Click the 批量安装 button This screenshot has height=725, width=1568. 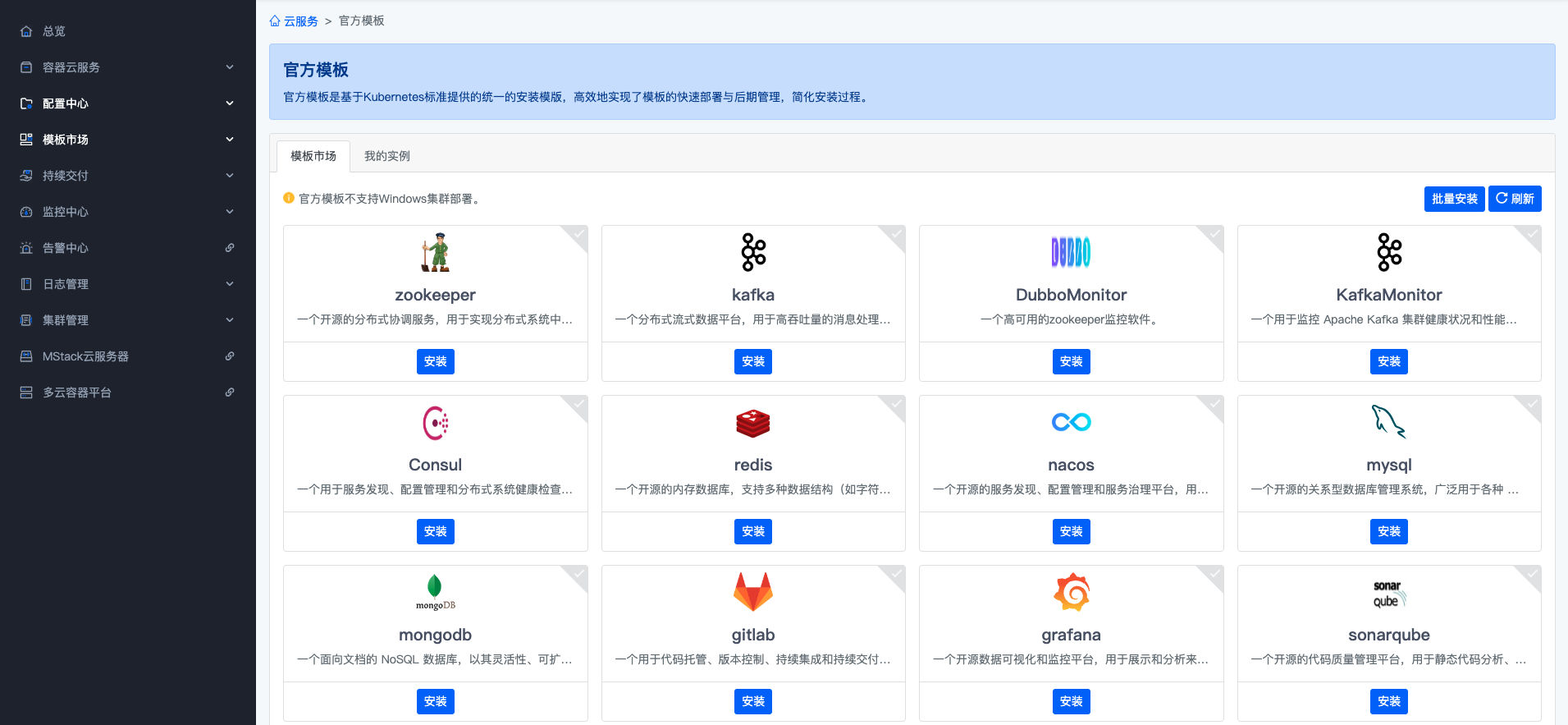coord(1454,199)
